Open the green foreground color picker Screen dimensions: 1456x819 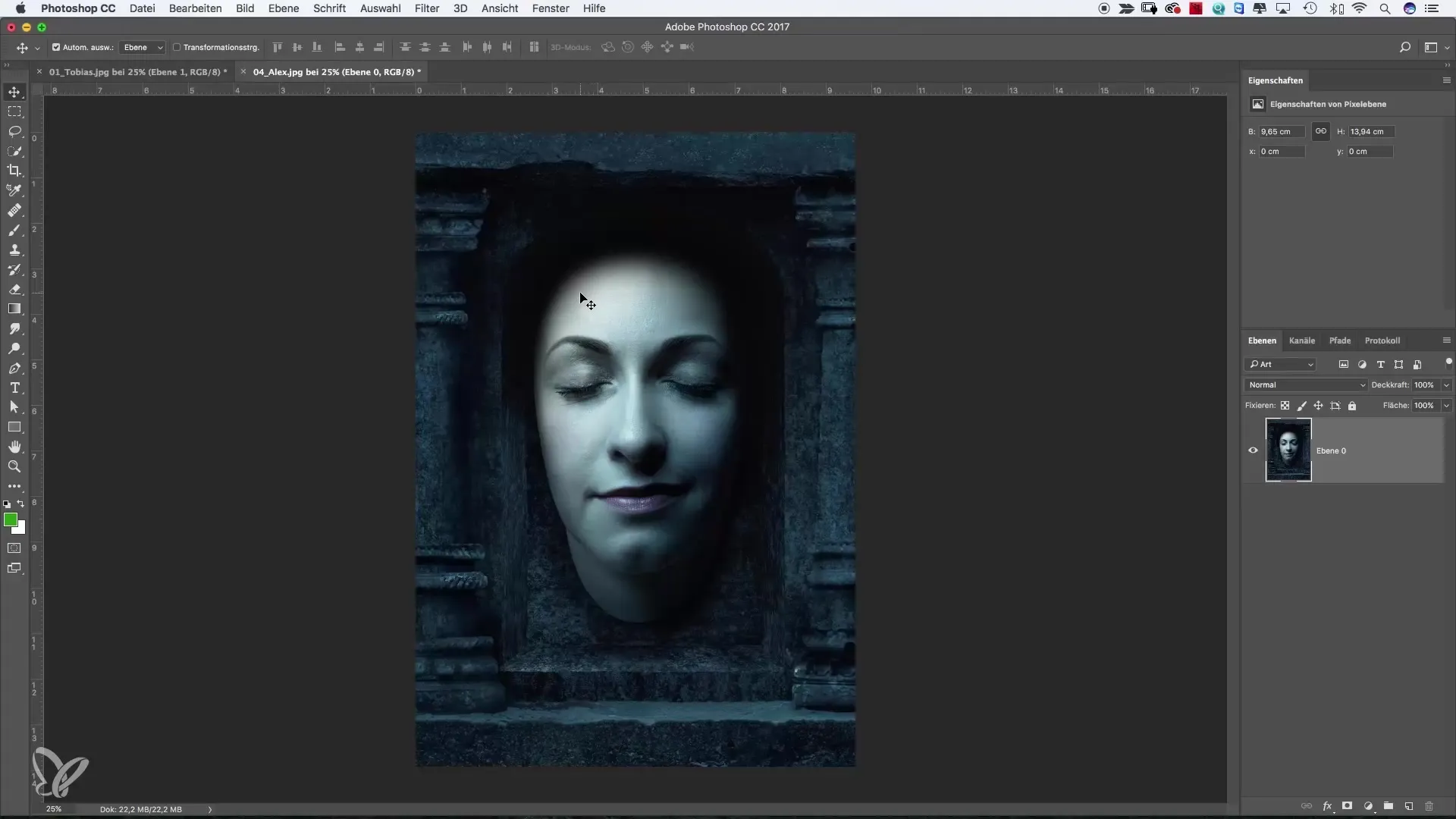10,519
